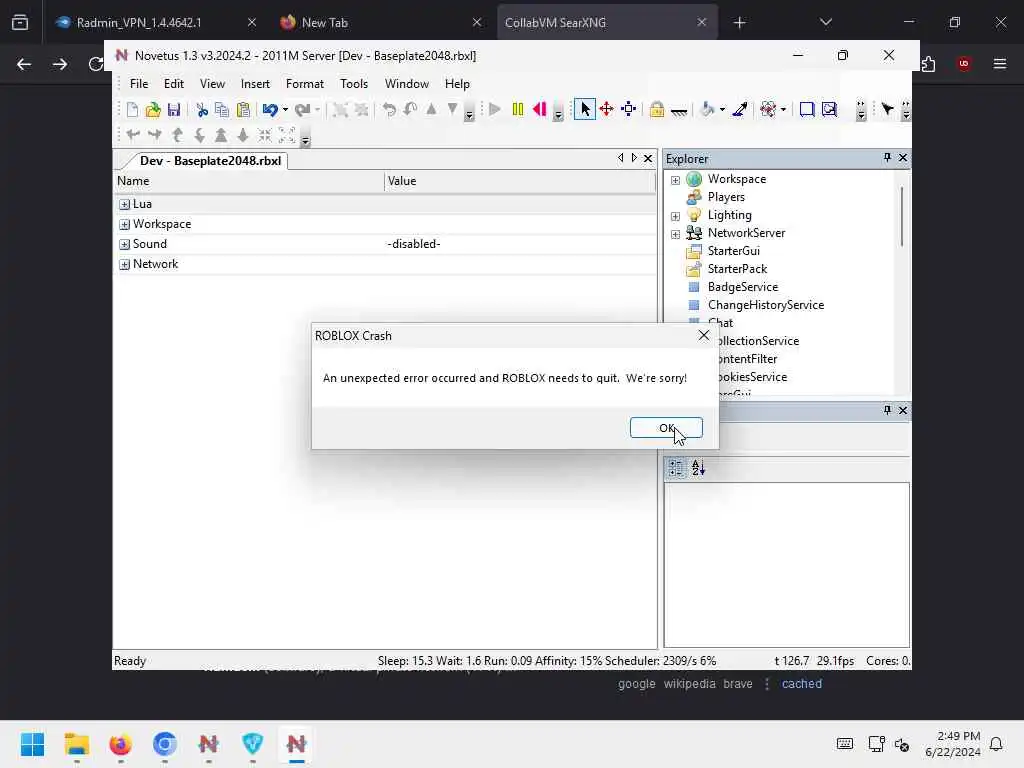This screenshot has width=1024, height=768.
Task: Click the Cut scissors icon
Action: tap(202, 110)
